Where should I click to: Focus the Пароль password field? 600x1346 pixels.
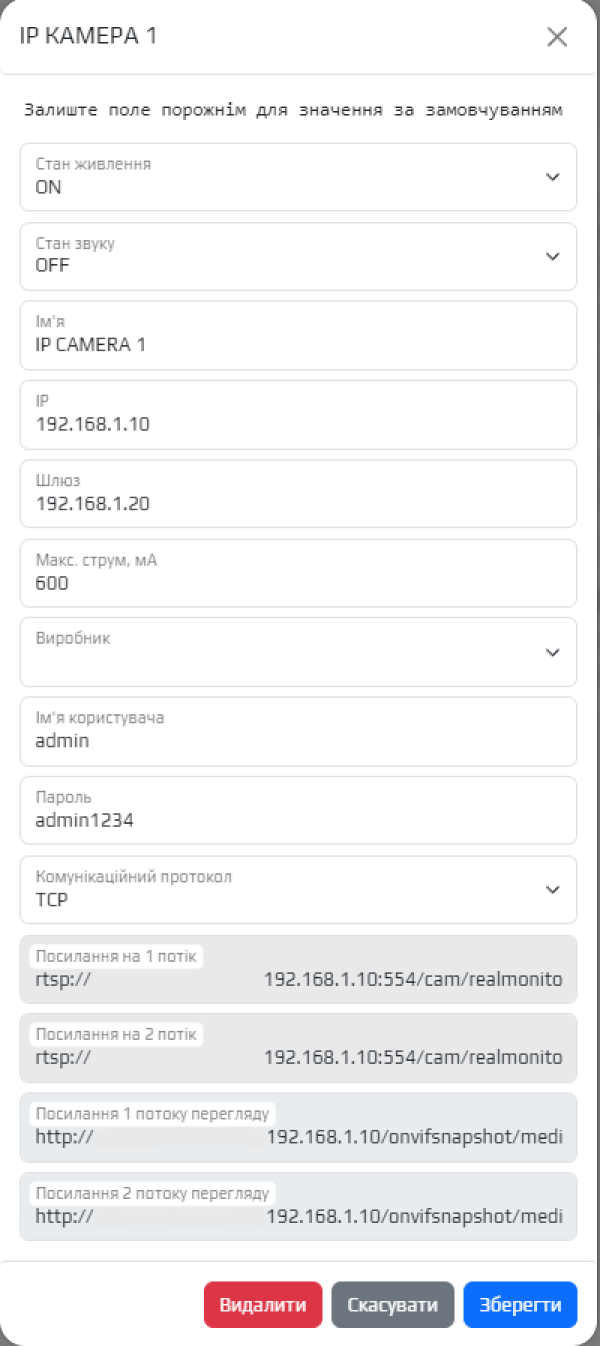coord(298,810)
